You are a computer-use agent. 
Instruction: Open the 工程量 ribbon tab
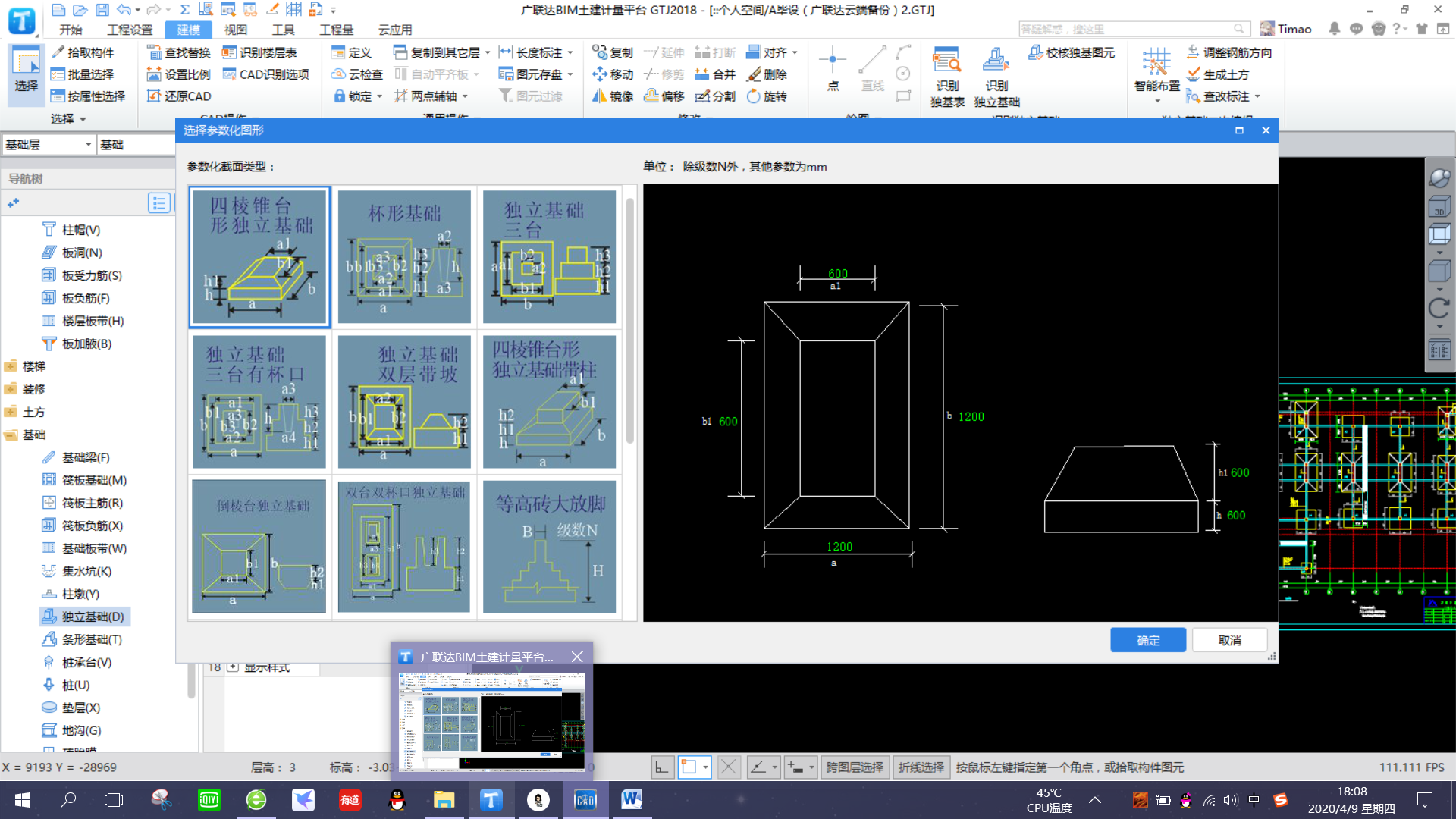(x=336, y=30)
